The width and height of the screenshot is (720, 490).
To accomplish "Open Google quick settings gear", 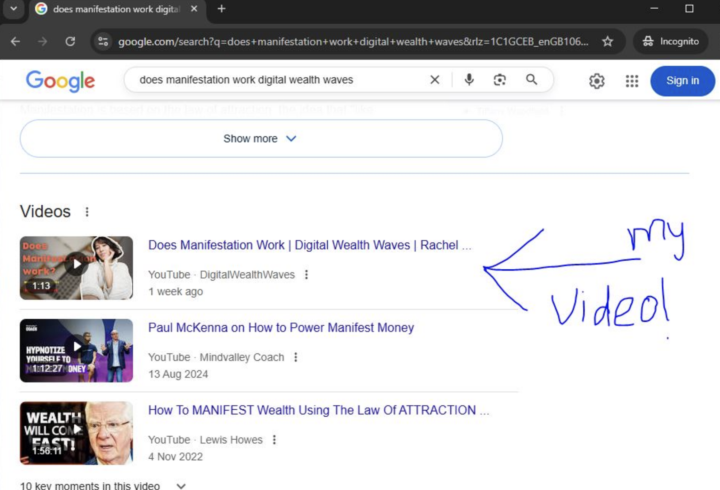I will click(596, 81).
